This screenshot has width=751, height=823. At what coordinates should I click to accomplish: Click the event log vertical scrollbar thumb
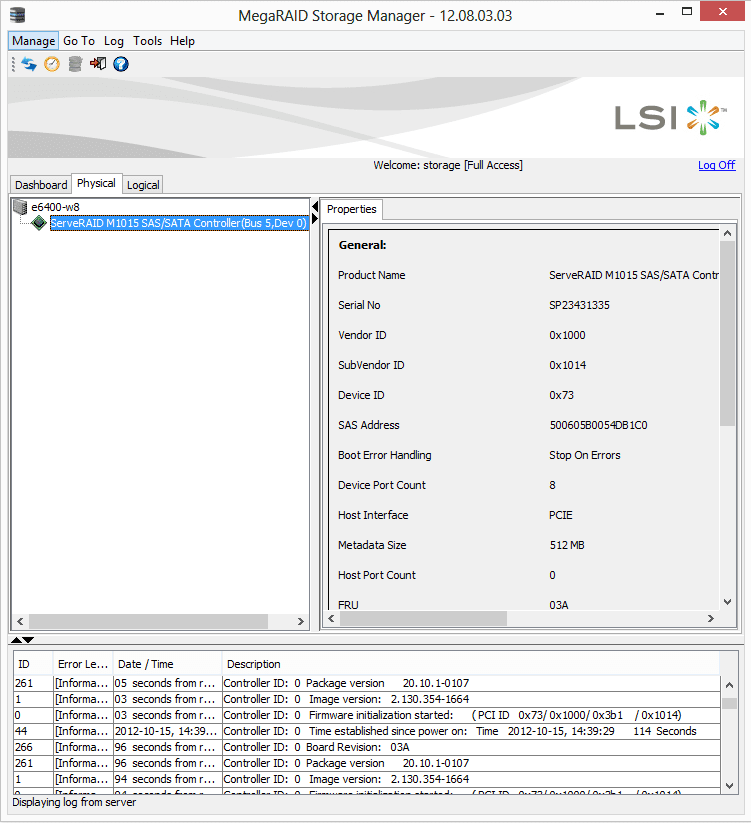pos(729,703)
